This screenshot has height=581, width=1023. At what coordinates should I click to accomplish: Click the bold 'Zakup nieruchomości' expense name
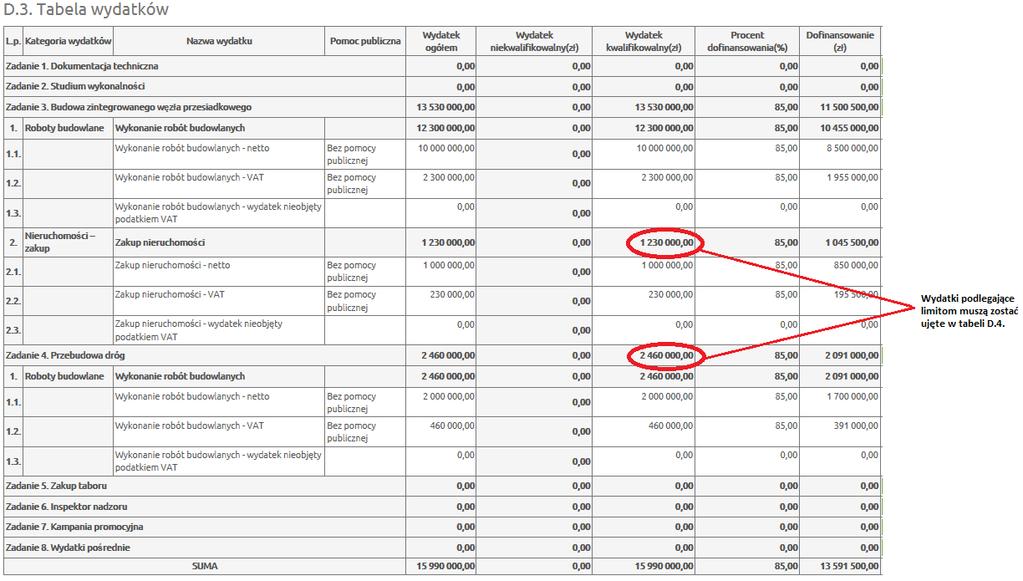160,243
